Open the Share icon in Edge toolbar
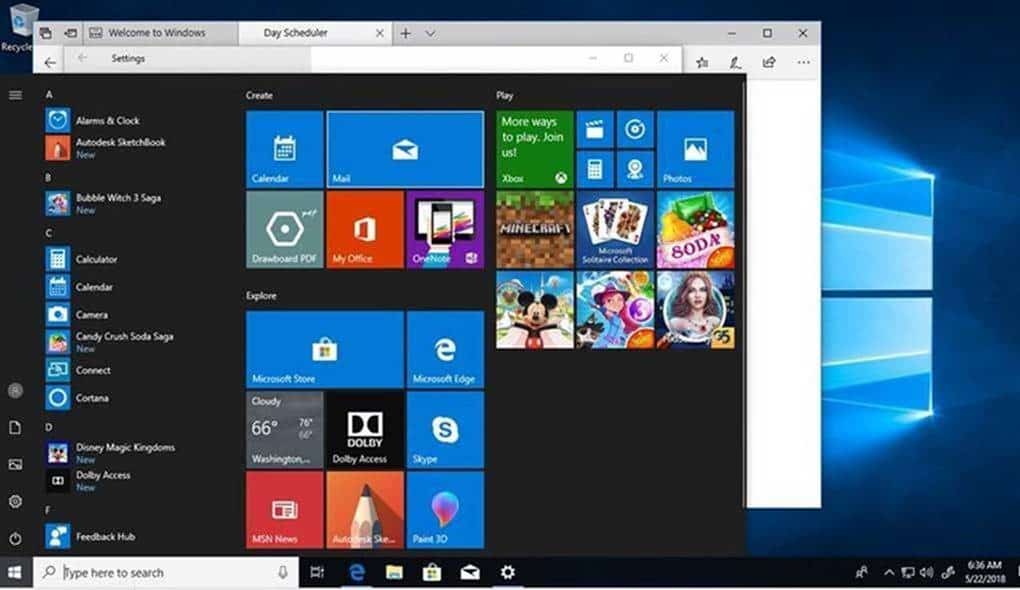This screenshot has height=590, width=1020. tap(767, 62)
